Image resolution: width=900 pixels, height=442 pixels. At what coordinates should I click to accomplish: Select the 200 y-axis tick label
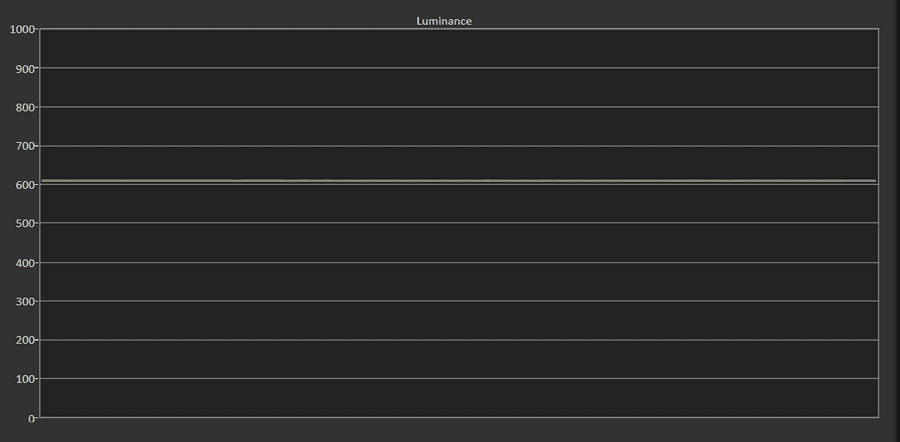26,340
